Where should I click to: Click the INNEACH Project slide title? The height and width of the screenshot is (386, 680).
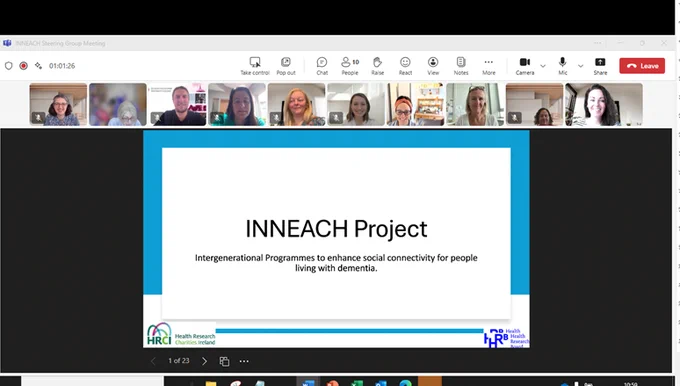336,229
